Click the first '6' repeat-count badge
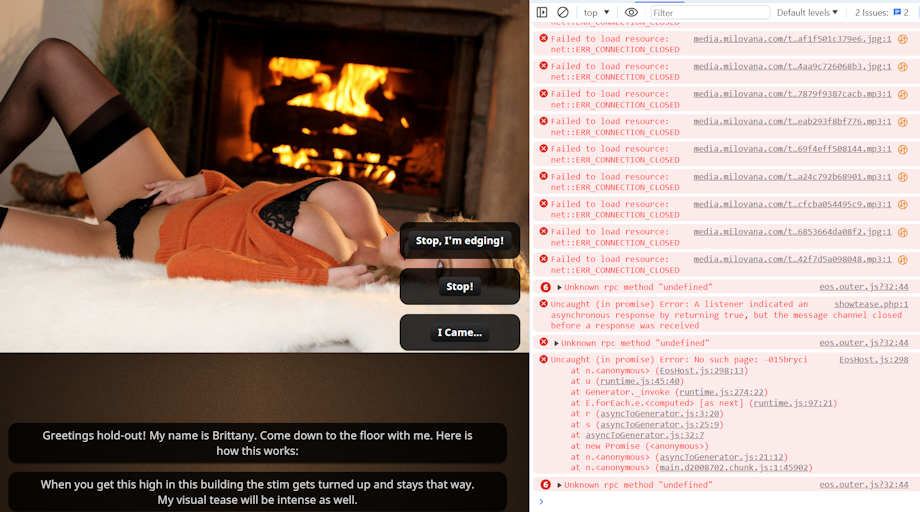Viewport: 920px width, 512px height. point(545,287)
